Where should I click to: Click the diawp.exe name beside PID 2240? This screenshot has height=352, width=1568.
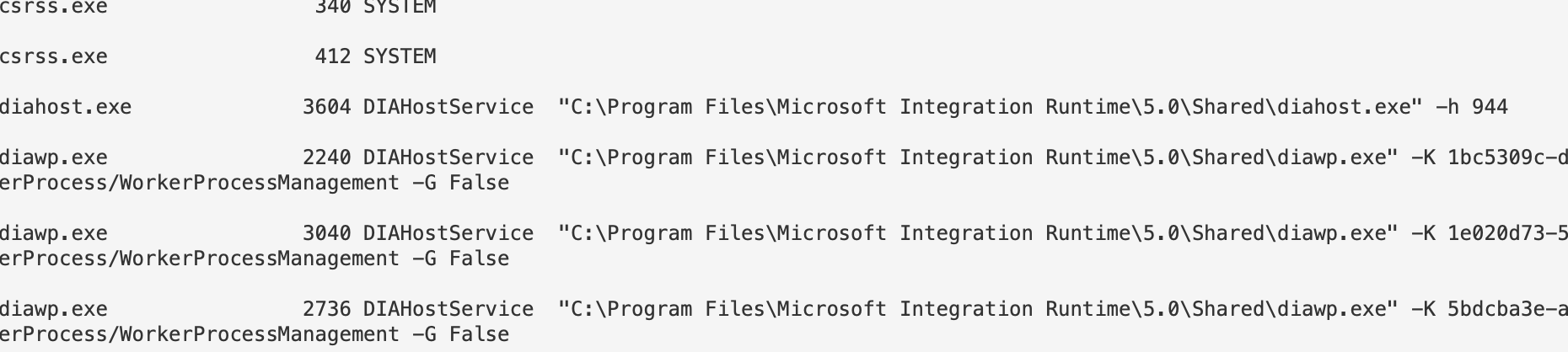pyautogui.click(x=53, y=158)
